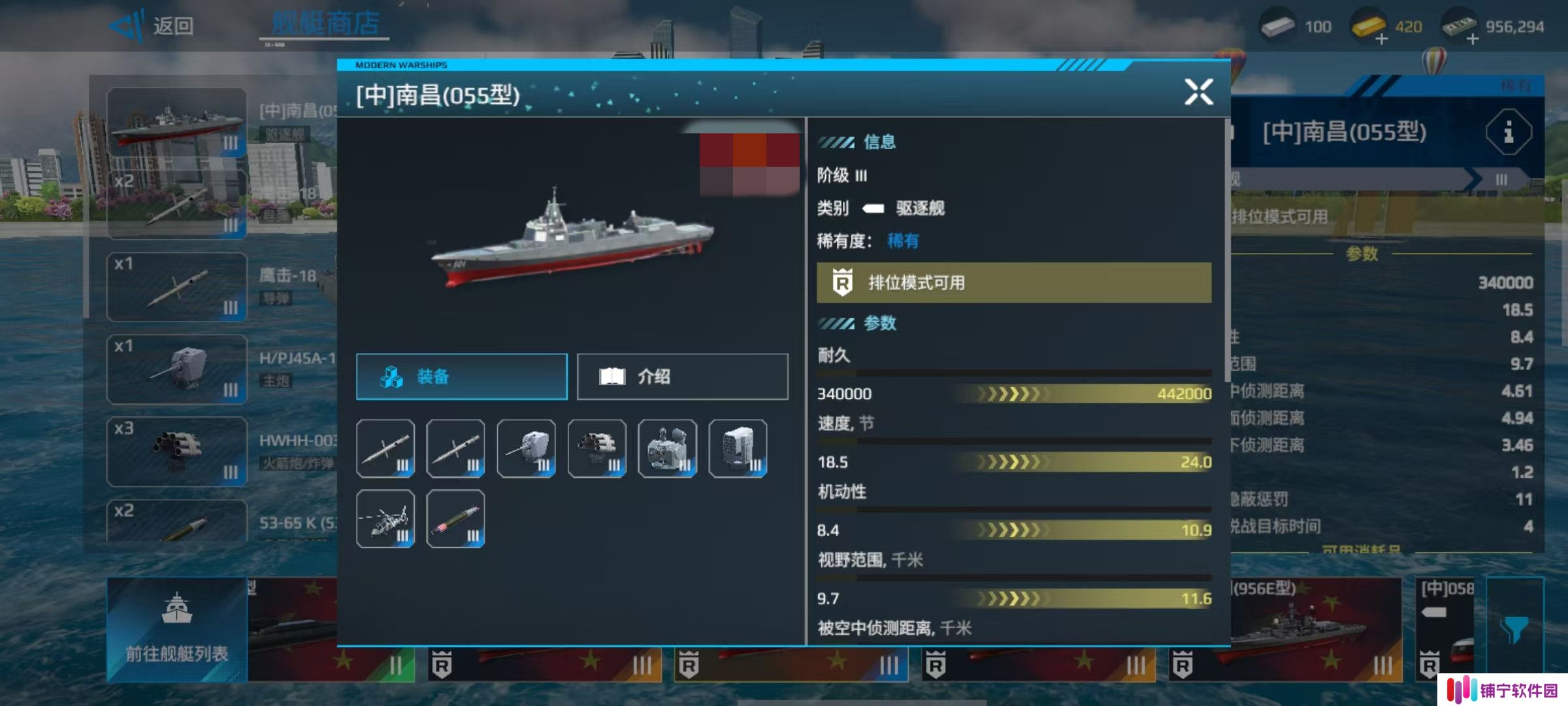Add gold with the plus icon
Screen dimensions: 1568x706
(x=1381, y=39)
